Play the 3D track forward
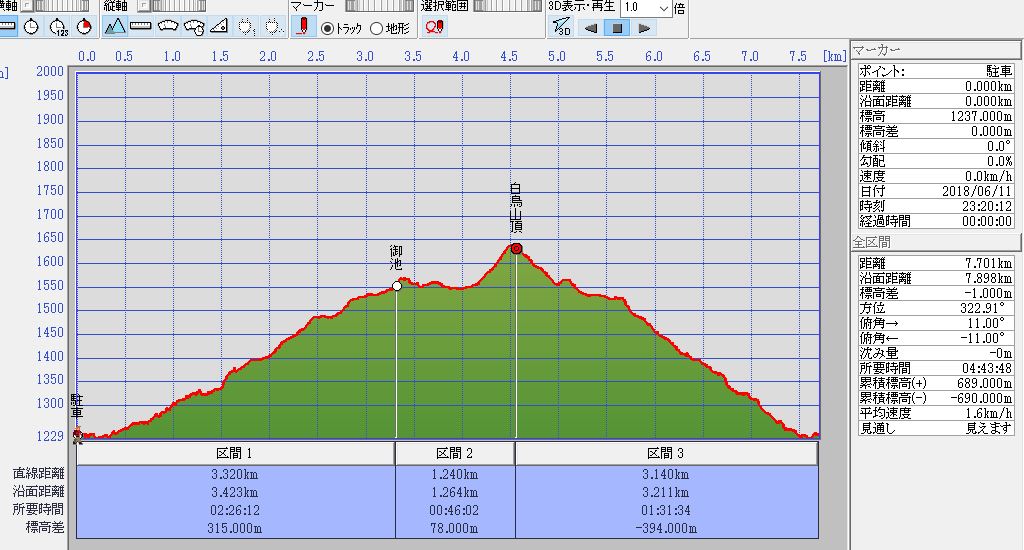The height and width of the screenshot is (550, 1024). click(644, 28)
